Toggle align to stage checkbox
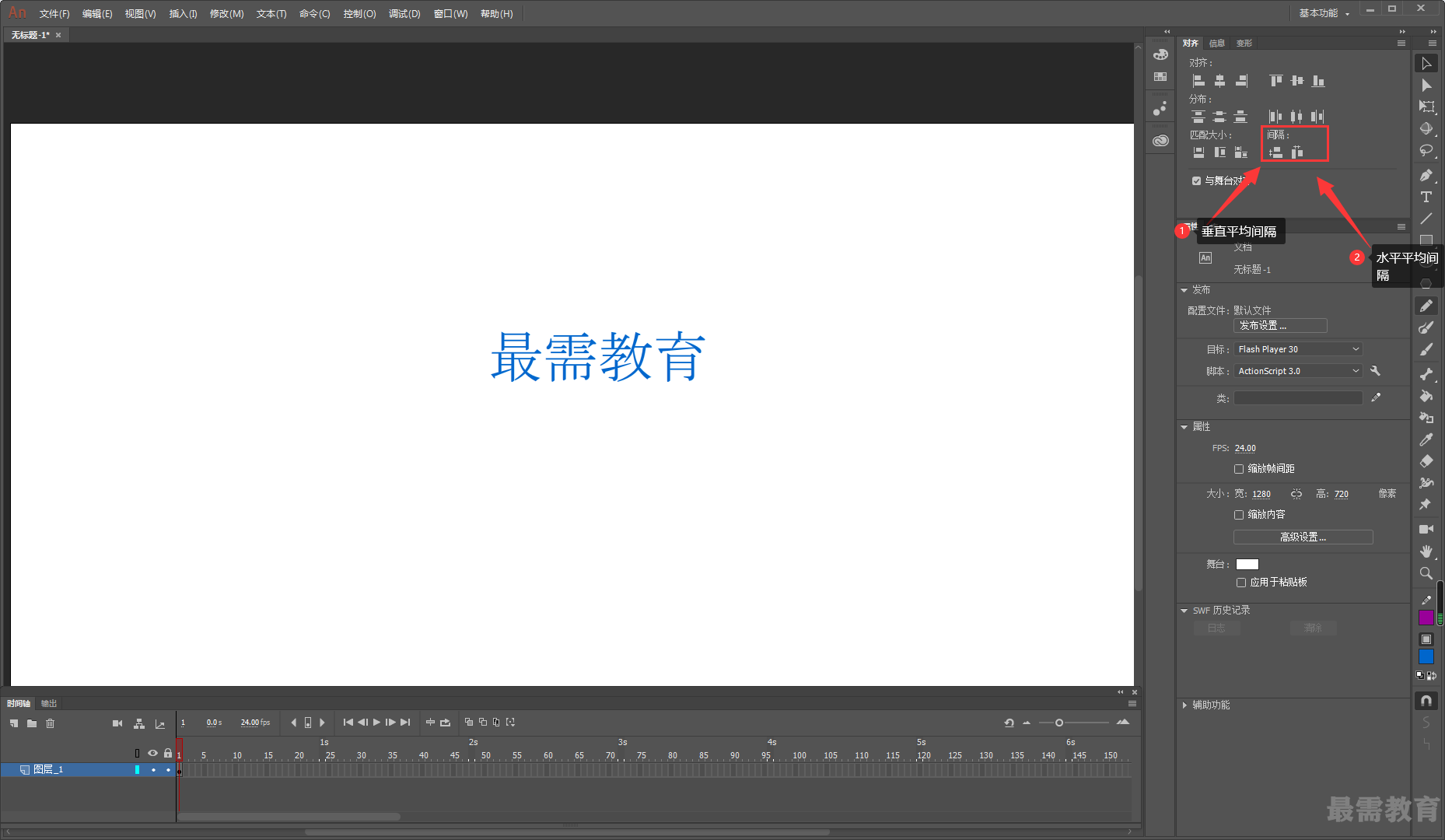The width and height of the screenshot is (1445, 840). click(1196, 180)
